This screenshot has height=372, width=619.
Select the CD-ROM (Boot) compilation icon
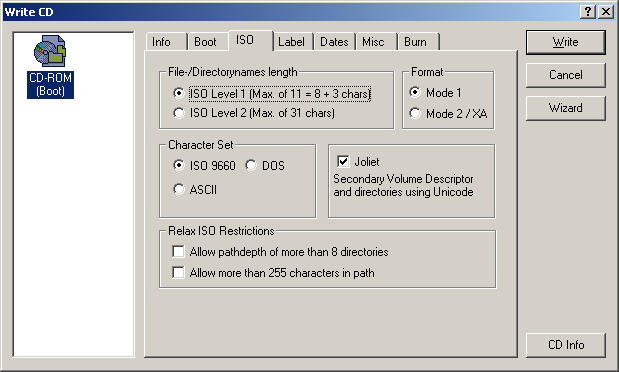point(50,66)
